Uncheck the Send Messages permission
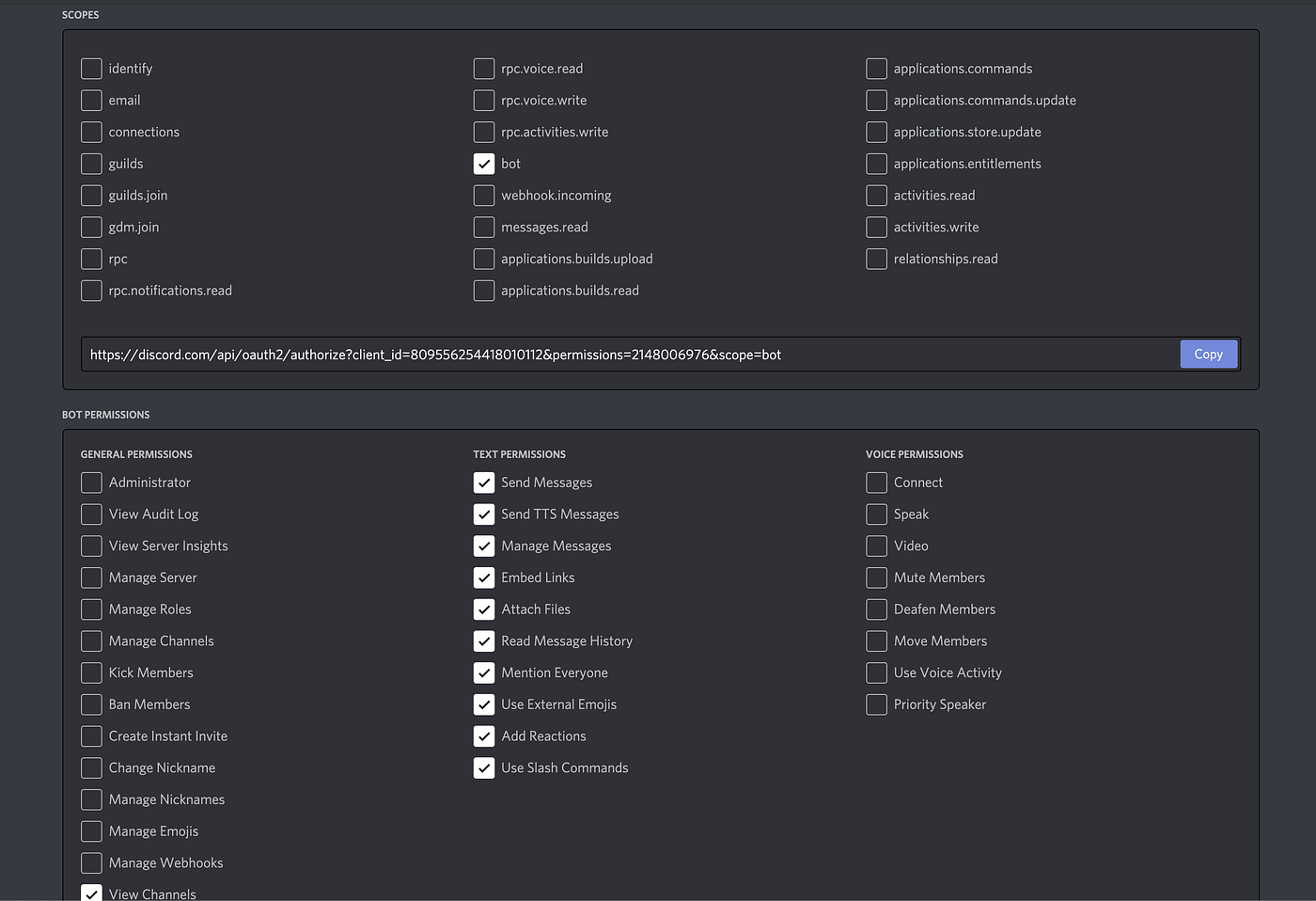 (483, 482)
